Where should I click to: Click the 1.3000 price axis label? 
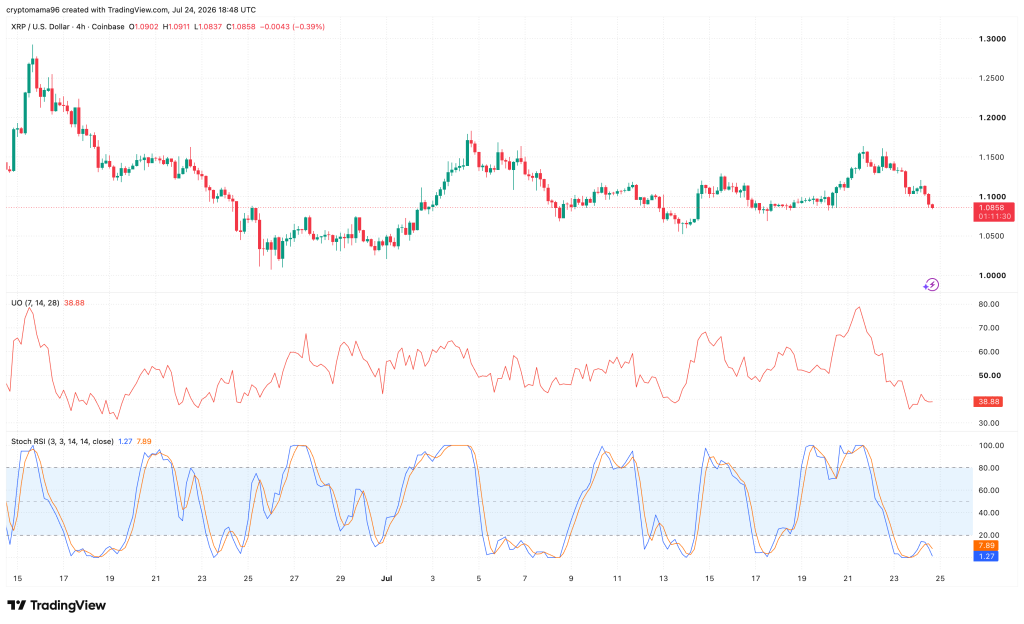(992, 39)
